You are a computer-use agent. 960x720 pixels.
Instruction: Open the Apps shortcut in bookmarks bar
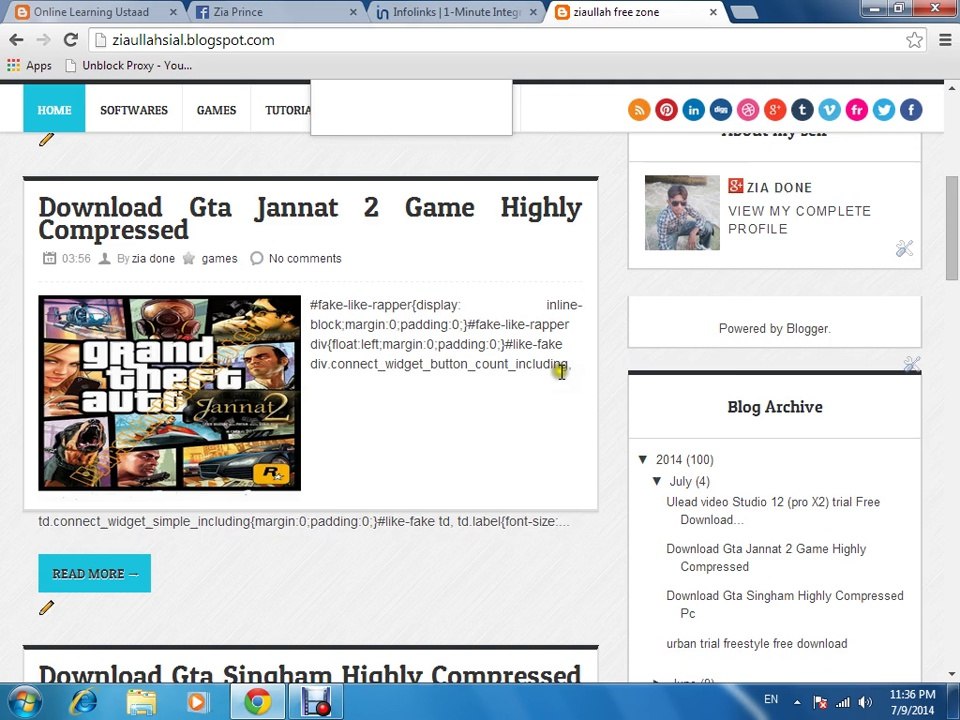29,65
